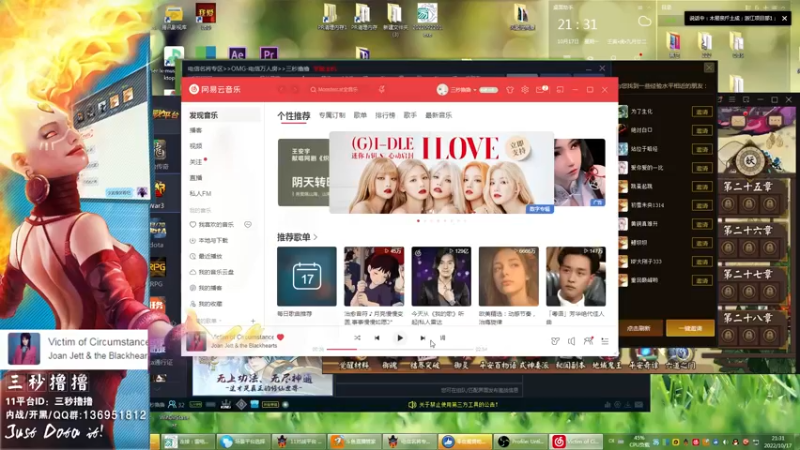
Task: Close the friend invite panel
Action: click(x=709, y=68)
